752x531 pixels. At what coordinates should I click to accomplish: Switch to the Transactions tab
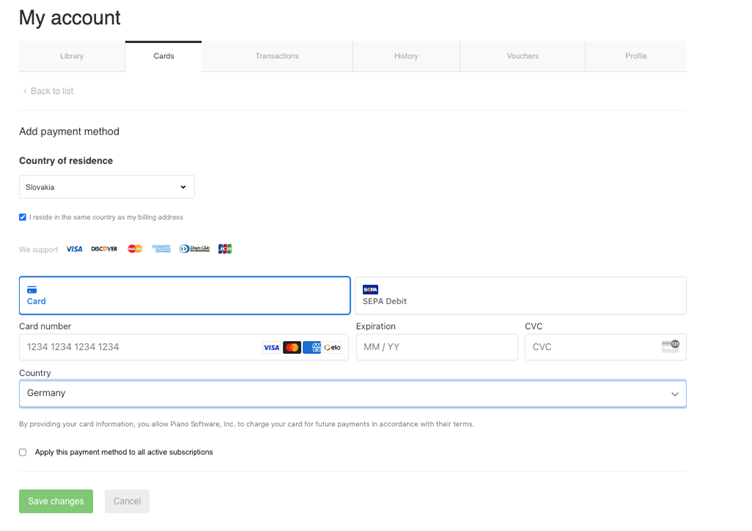tap(277, 56)
